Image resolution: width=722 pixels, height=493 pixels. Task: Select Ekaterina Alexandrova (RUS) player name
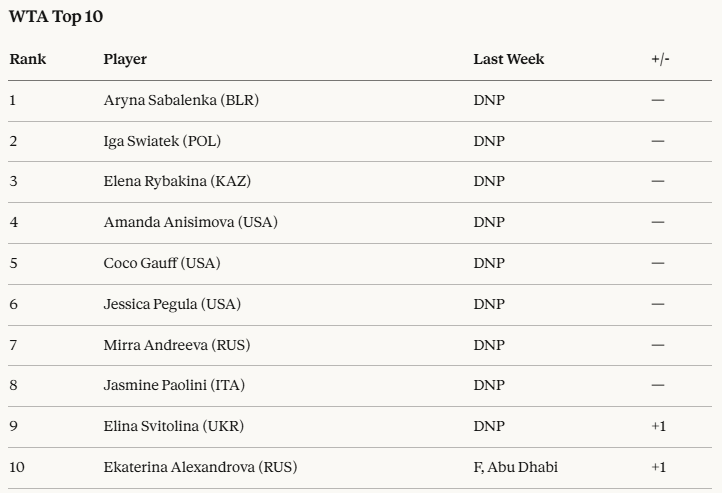(200, 467)
